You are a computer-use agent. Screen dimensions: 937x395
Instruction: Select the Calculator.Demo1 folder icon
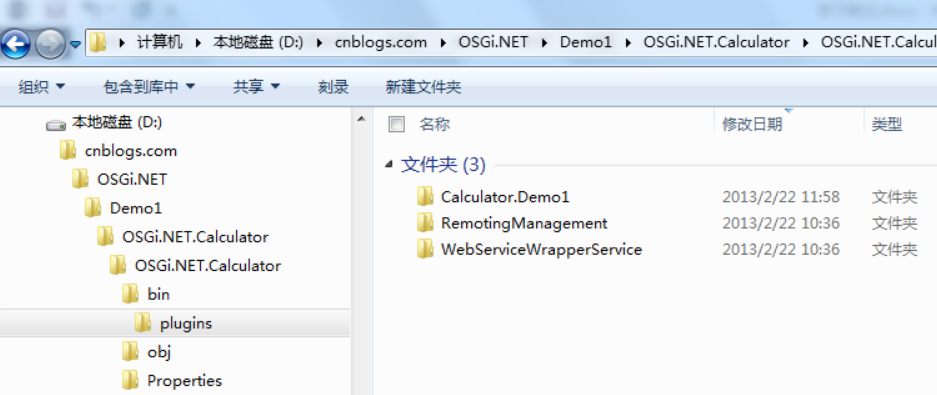pyautogui.click(x=425, y=197)
